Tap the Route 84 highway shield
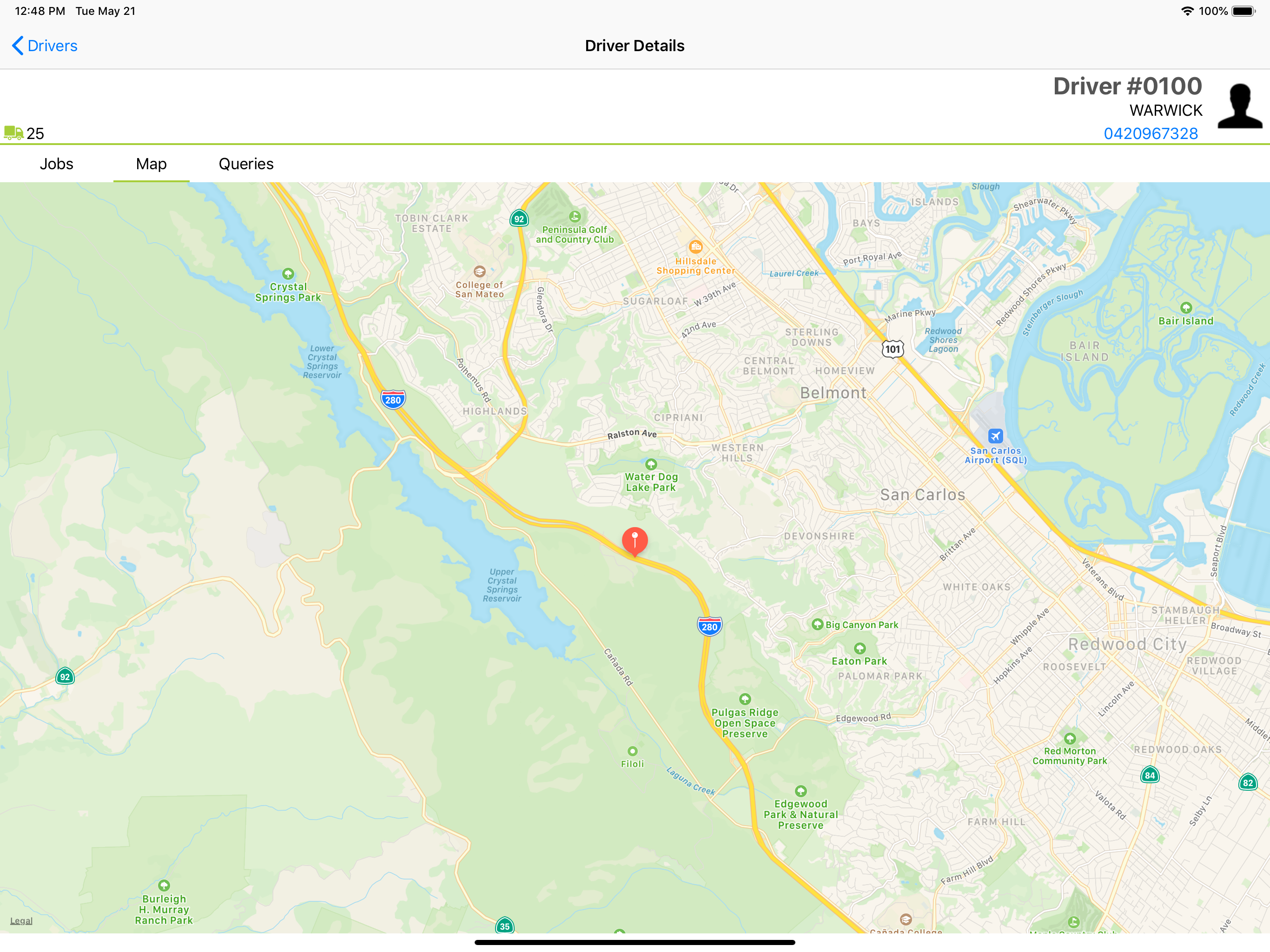Viewport: 1270px width, 952px height. (x=1150, y=775)
